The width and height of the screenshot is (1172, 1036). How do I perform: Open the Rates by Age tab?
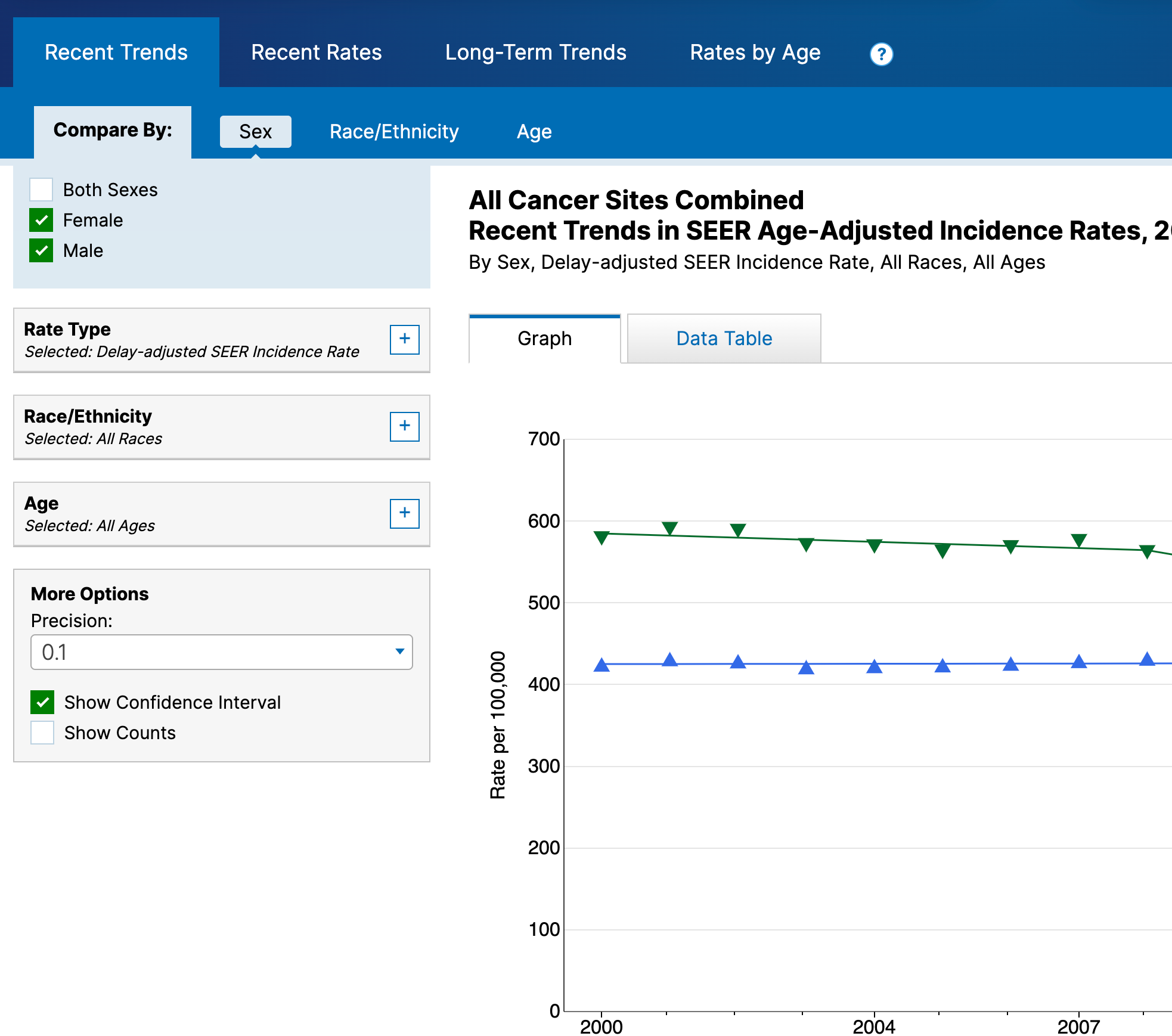click(x=755, y=52)
